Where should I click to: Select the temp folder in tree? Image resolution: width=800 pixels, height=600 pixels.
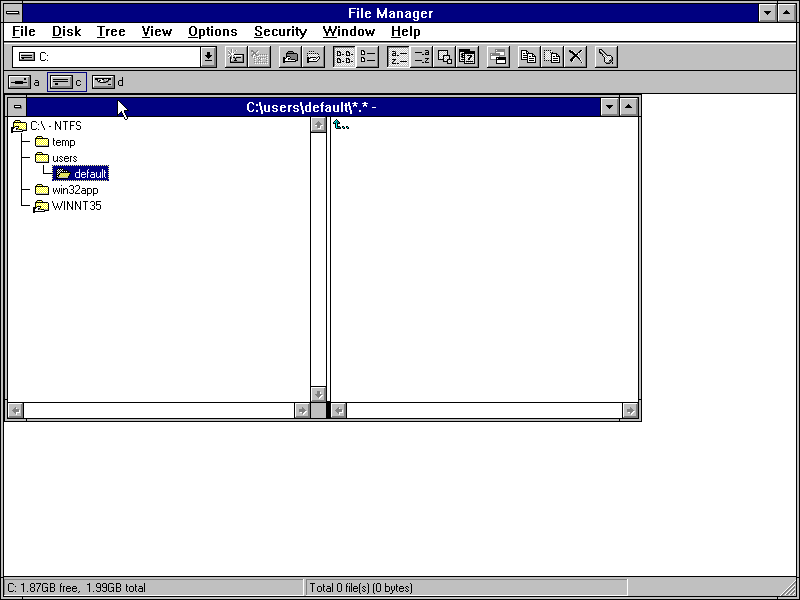point(55,142)
